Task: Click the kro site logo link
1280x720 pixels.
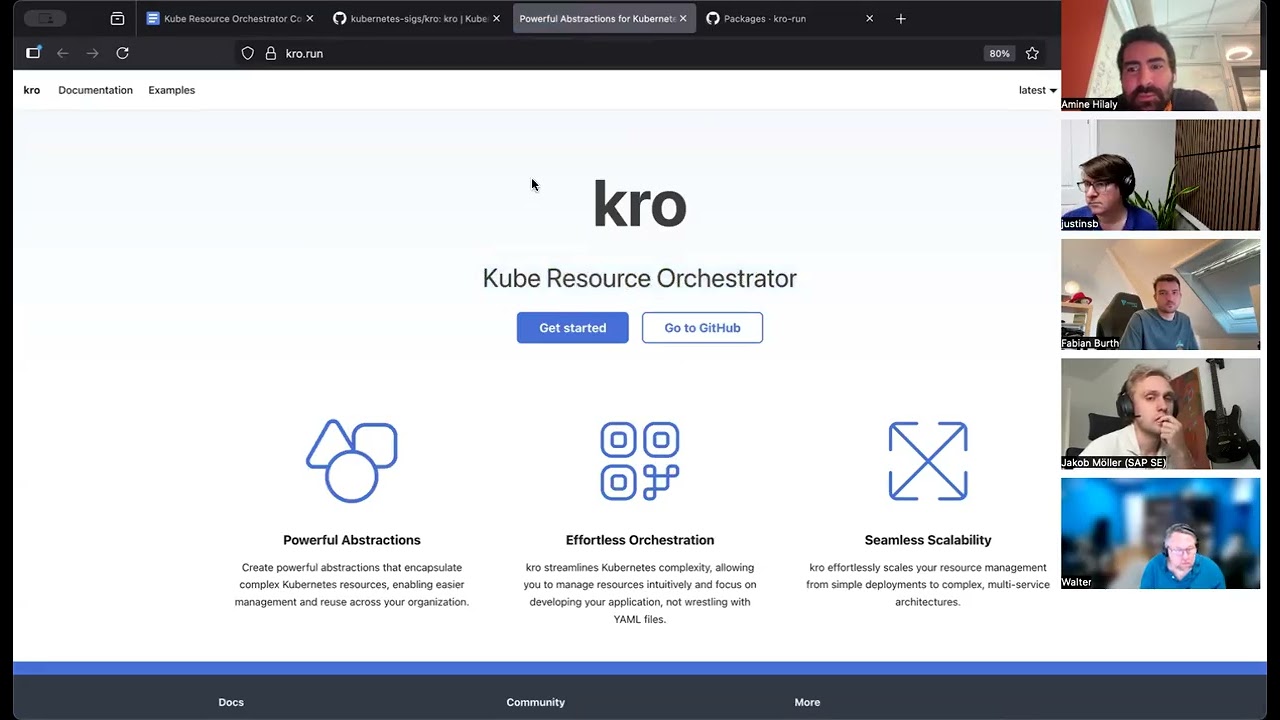Action: click(x=32, y=90)
